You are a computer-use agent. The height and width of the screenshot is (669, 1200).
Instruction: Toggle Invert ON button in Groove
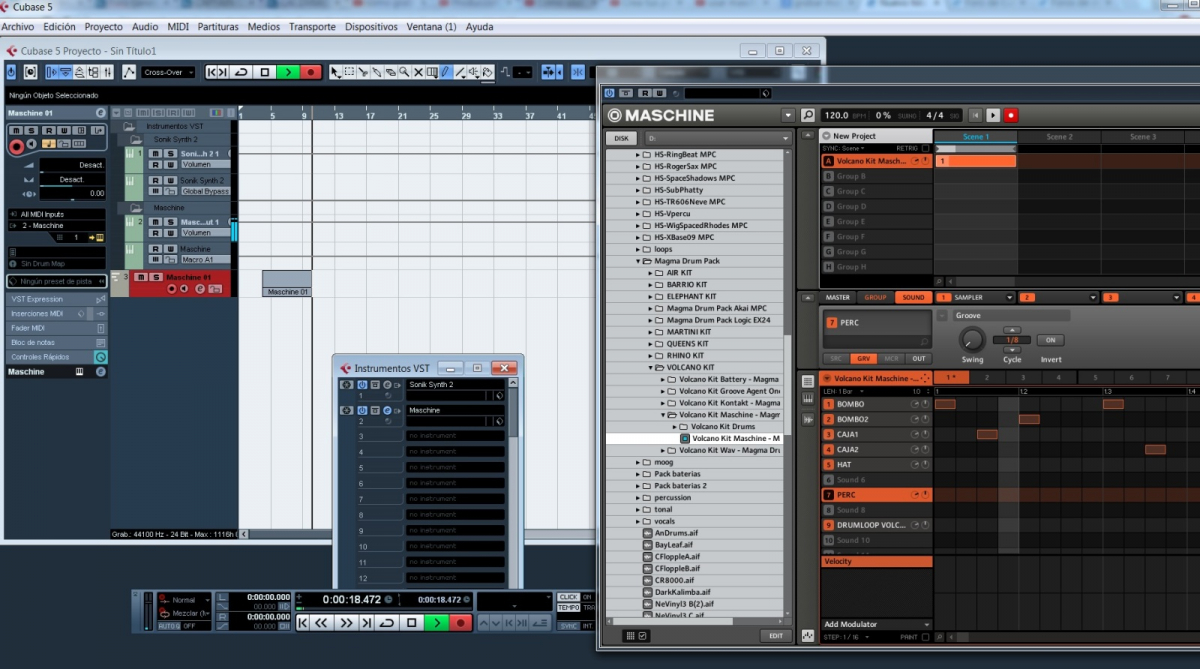1050,340
